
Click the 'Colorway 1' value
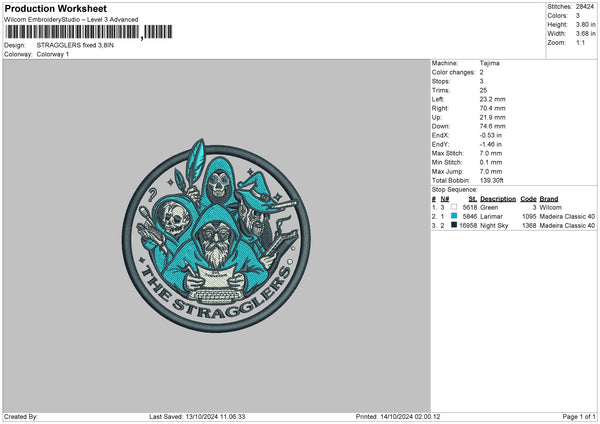pyautogui.click(x=53, y=54)
